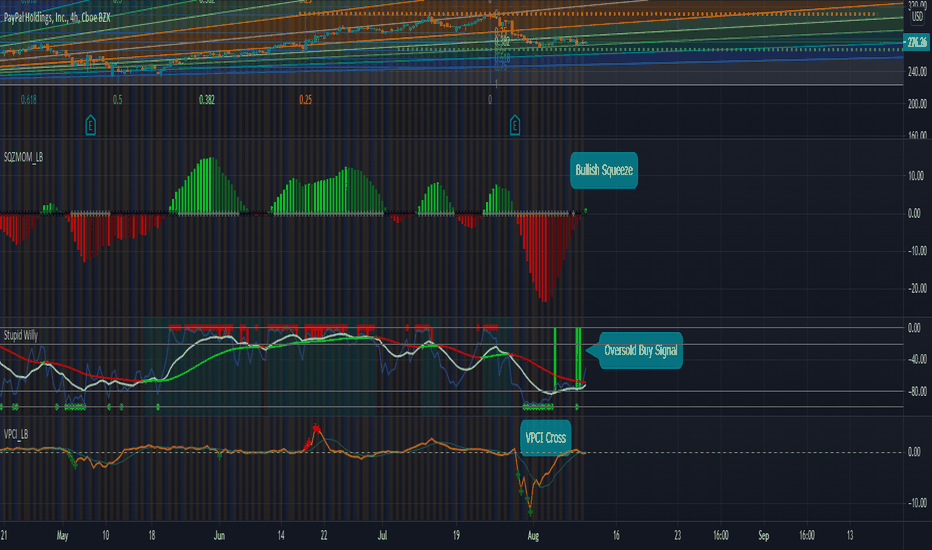Click the 0.25 Fibonacci level label
The height and width of the screenshot is (550, 932).
[306, 99]
